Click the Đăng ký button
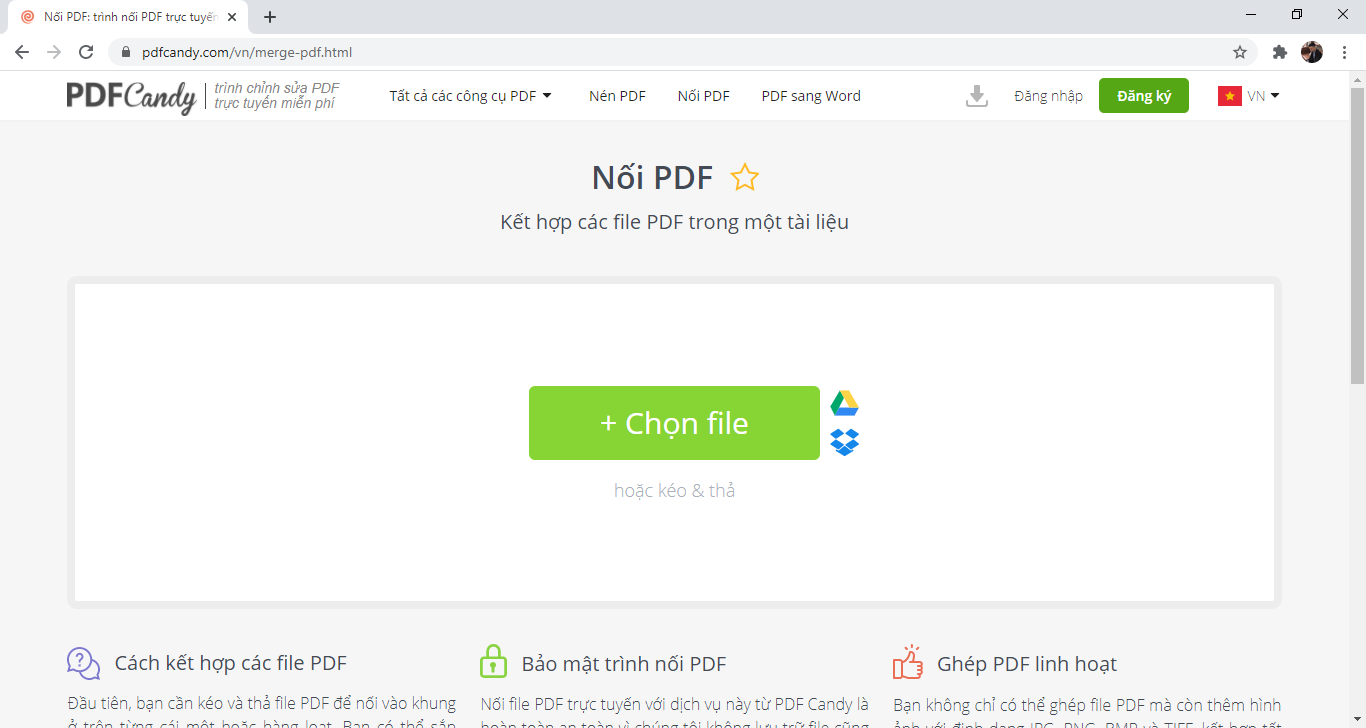1366x728 pixels. click(1144, 96)
